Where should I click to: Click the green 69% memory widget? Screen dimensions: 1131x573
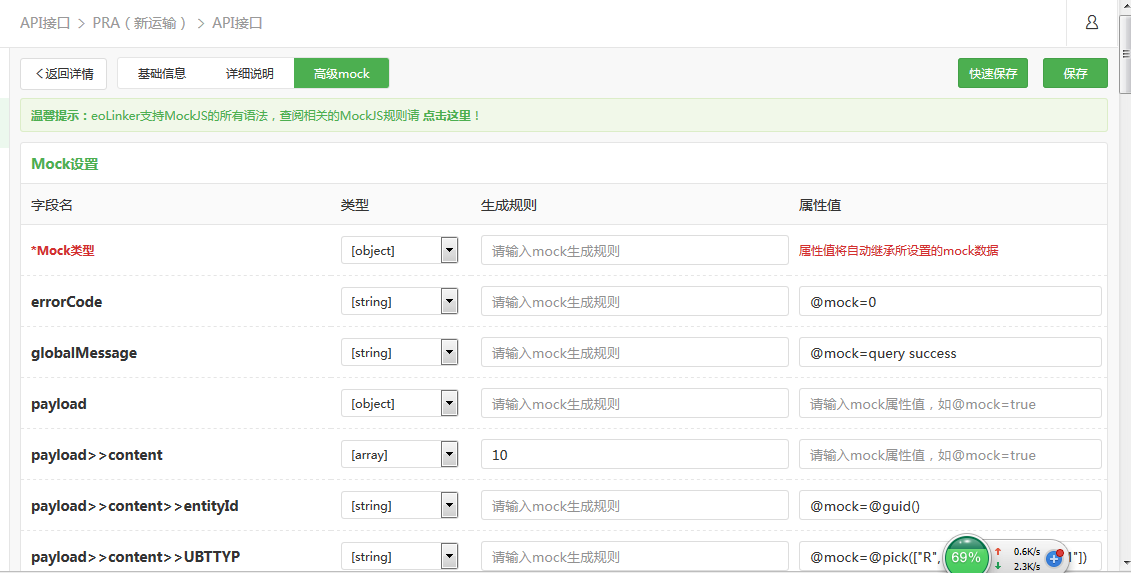[966, 556]
